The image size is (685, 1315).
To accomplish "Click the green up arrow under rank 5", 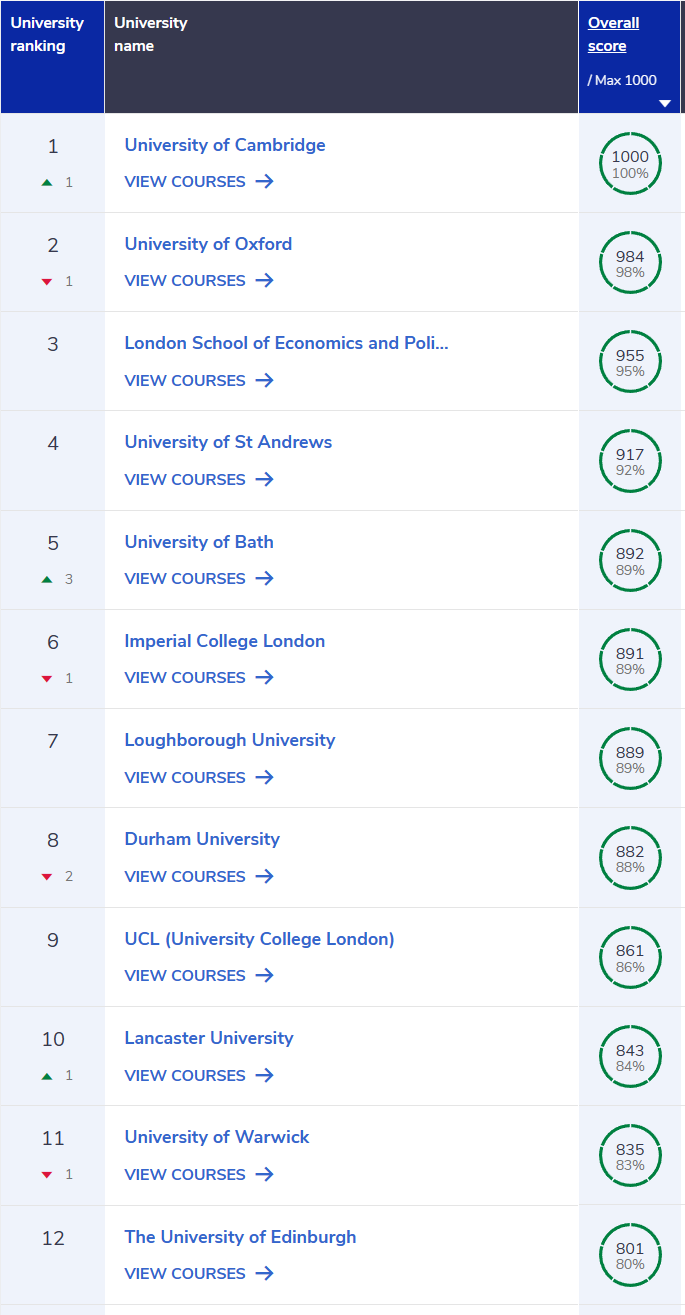I will [47, 580].
